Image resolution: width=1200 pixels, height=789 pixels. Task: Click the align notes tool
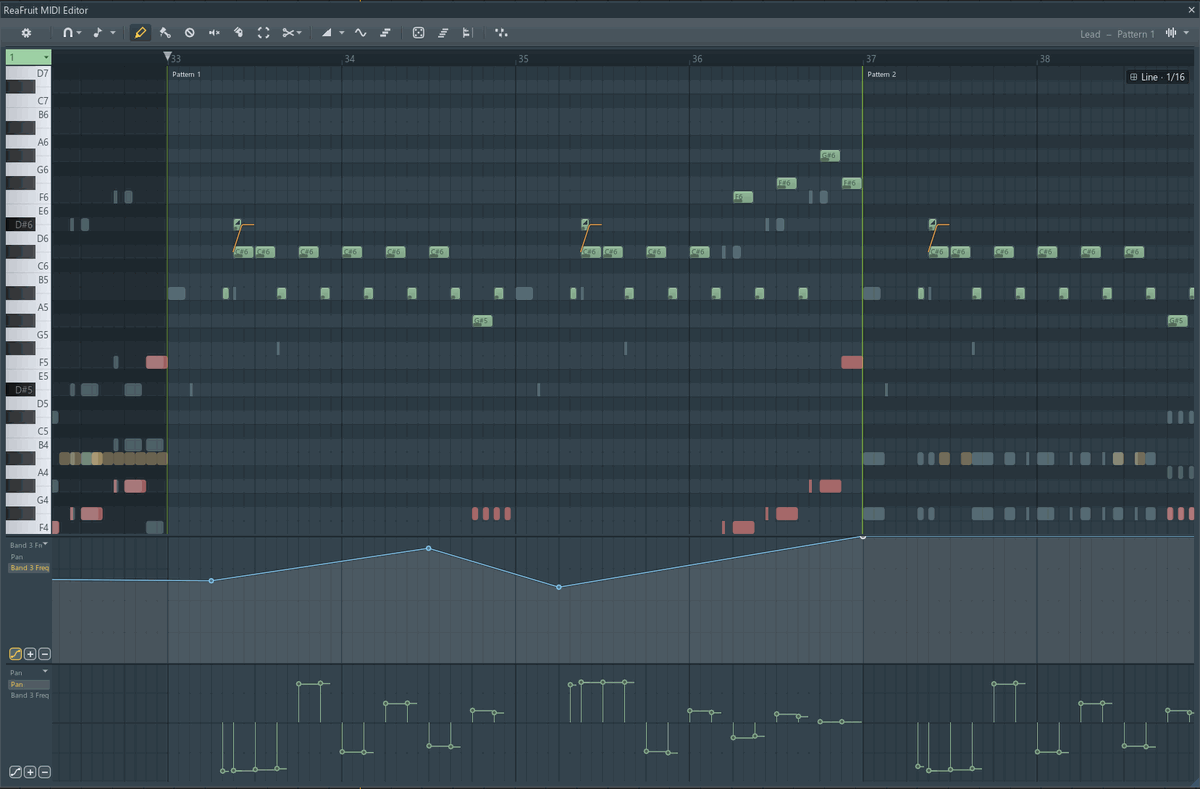click(467, 33)
